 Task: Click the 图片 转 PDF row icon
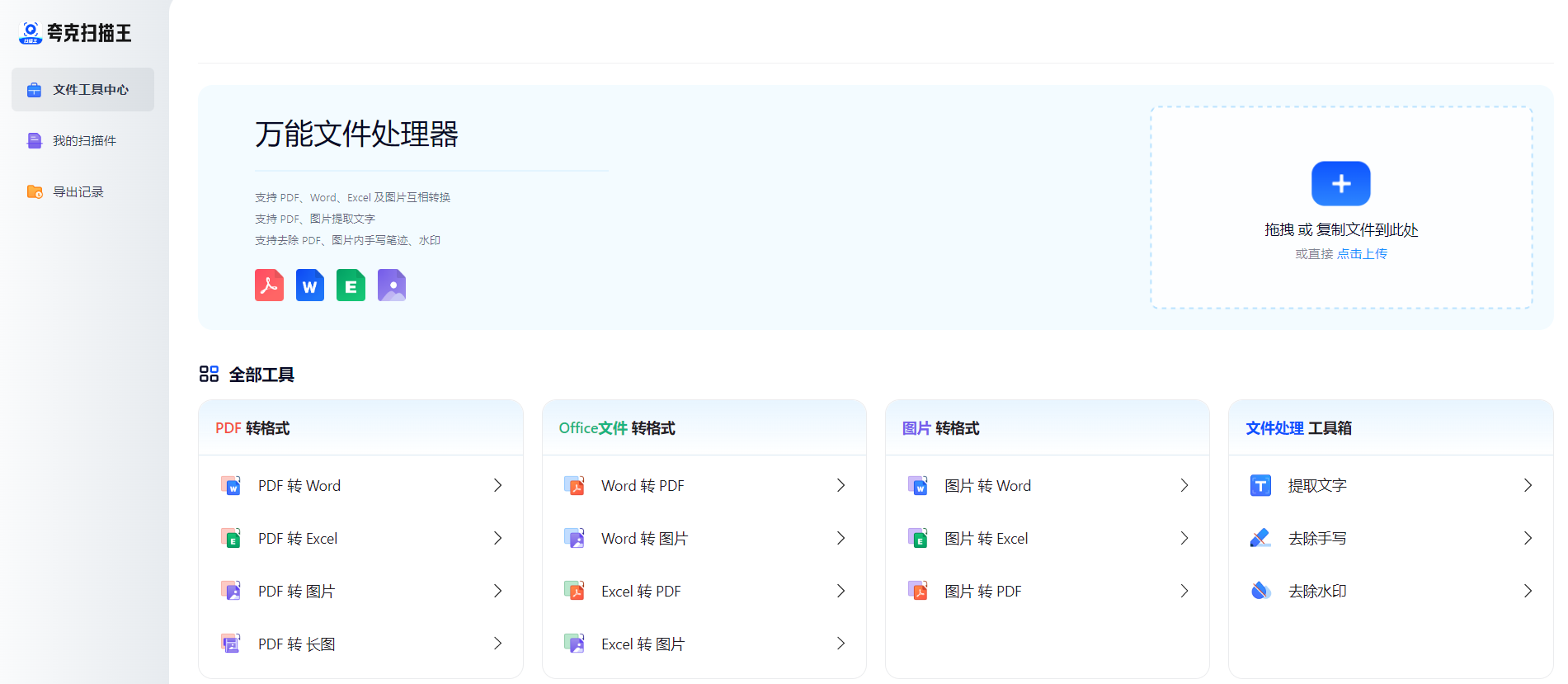point(918,591)
